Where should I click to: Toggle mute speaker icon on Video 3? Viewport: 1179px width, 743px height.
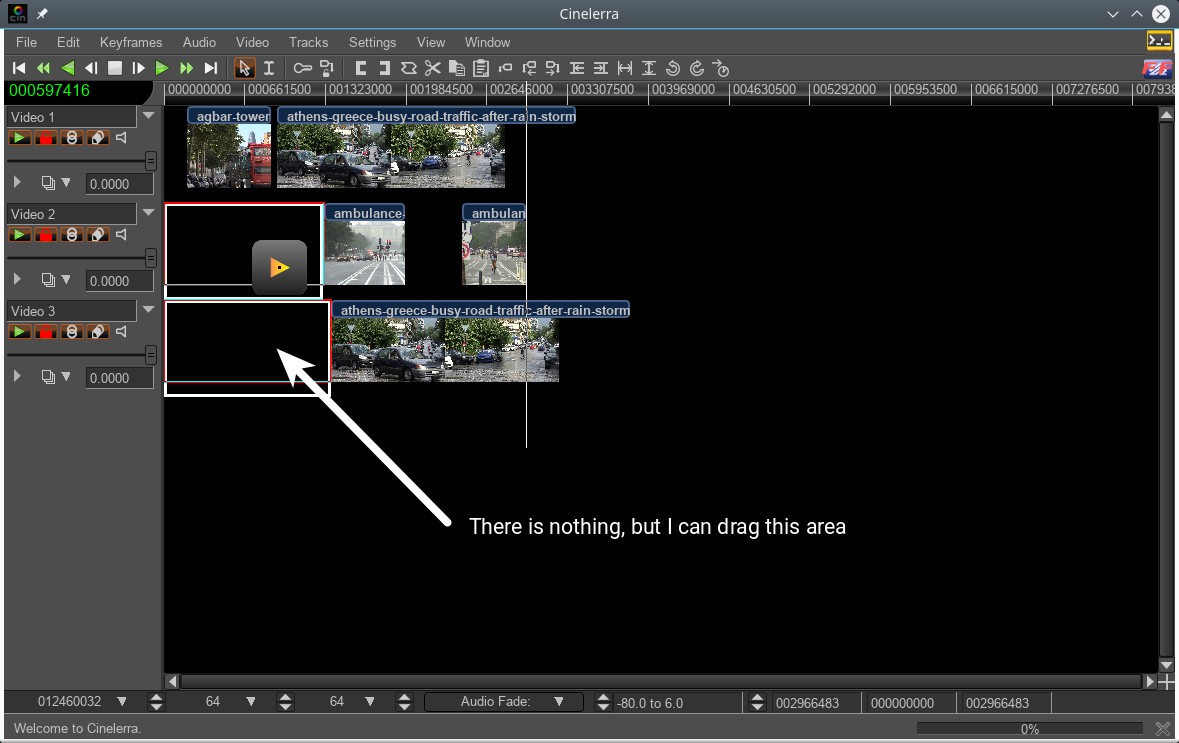pyautogui.click(x=122, y=332)
